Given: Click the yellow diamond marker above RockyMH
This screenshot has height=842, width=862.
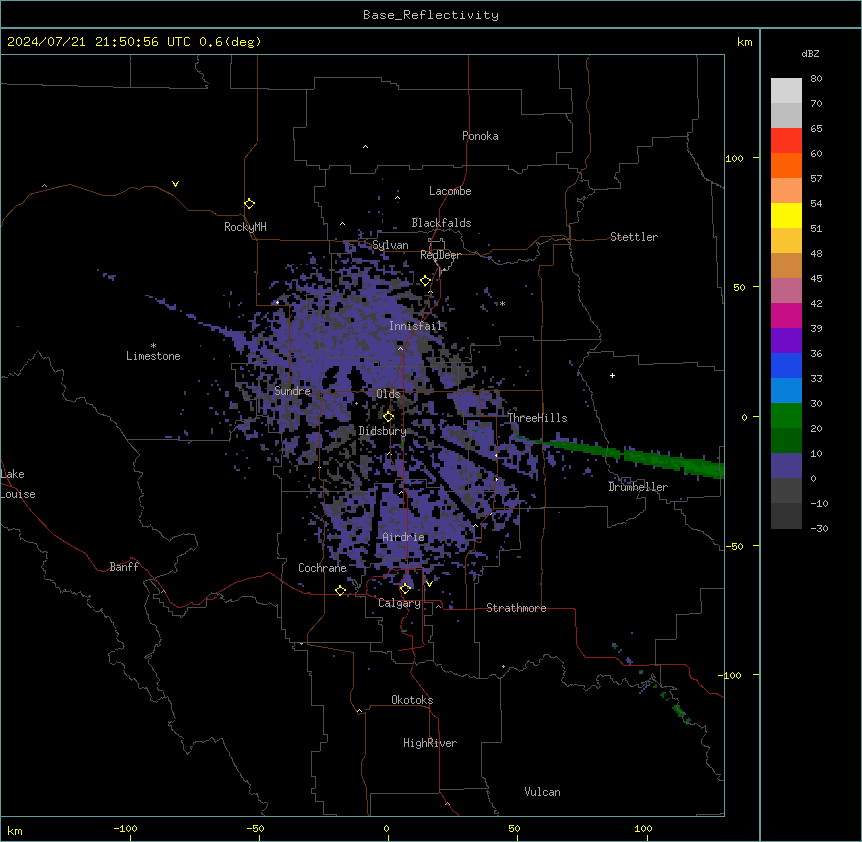Looking at the screenshot, I should pyautogui.click(x=249, y=204).
